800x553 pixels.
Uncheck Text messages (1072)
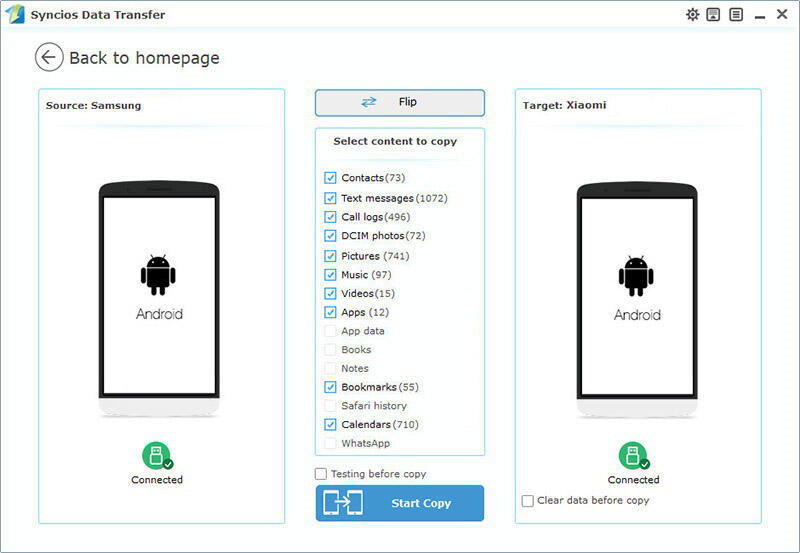tap(330, 198)
